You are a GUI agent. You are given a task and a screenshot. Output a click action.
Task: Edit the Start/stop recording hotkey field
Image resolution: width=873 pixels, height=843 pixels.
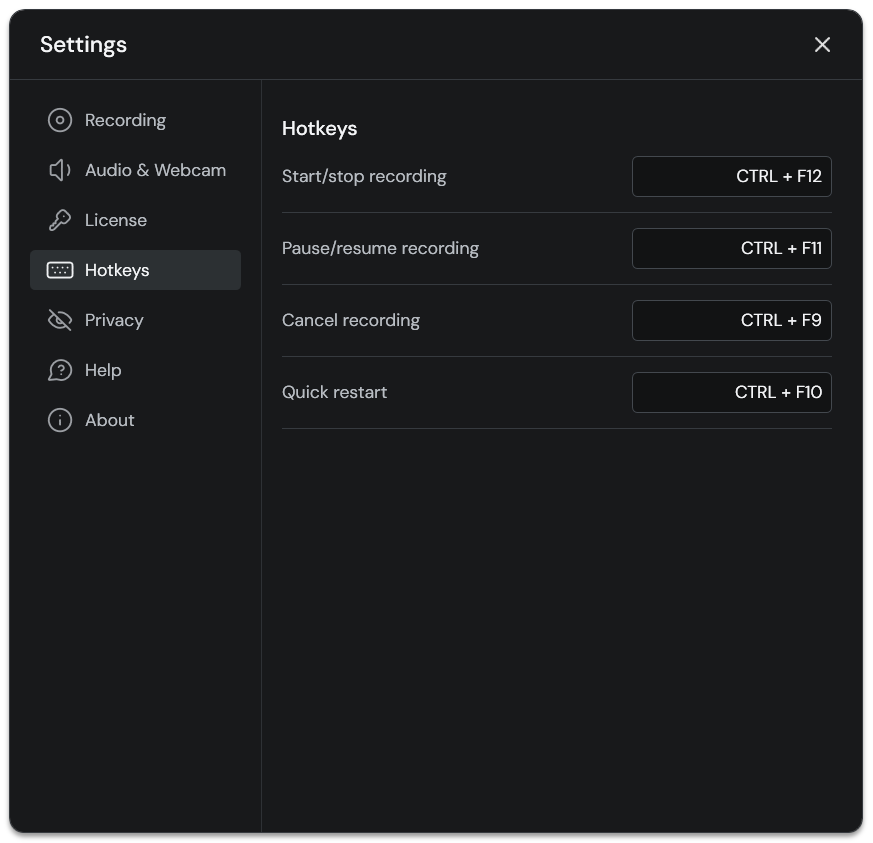731,176
